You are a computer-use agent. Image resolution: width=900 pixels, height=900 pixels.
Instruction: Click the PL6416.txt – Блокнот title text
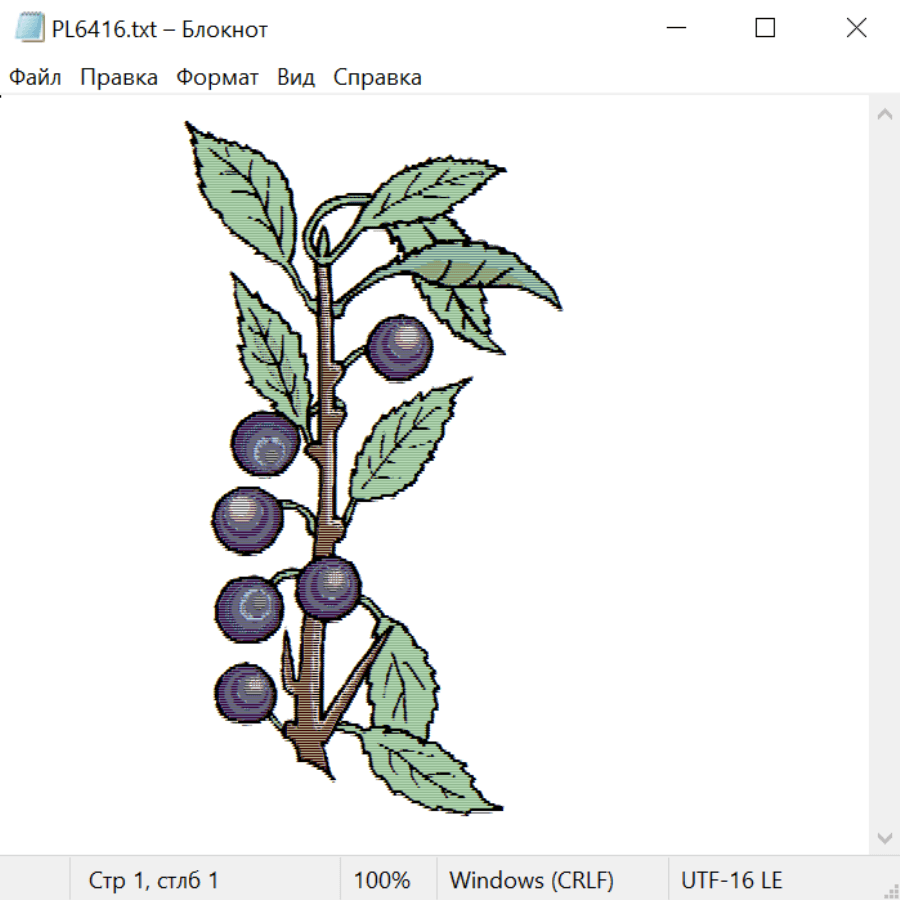coord(160,29)
